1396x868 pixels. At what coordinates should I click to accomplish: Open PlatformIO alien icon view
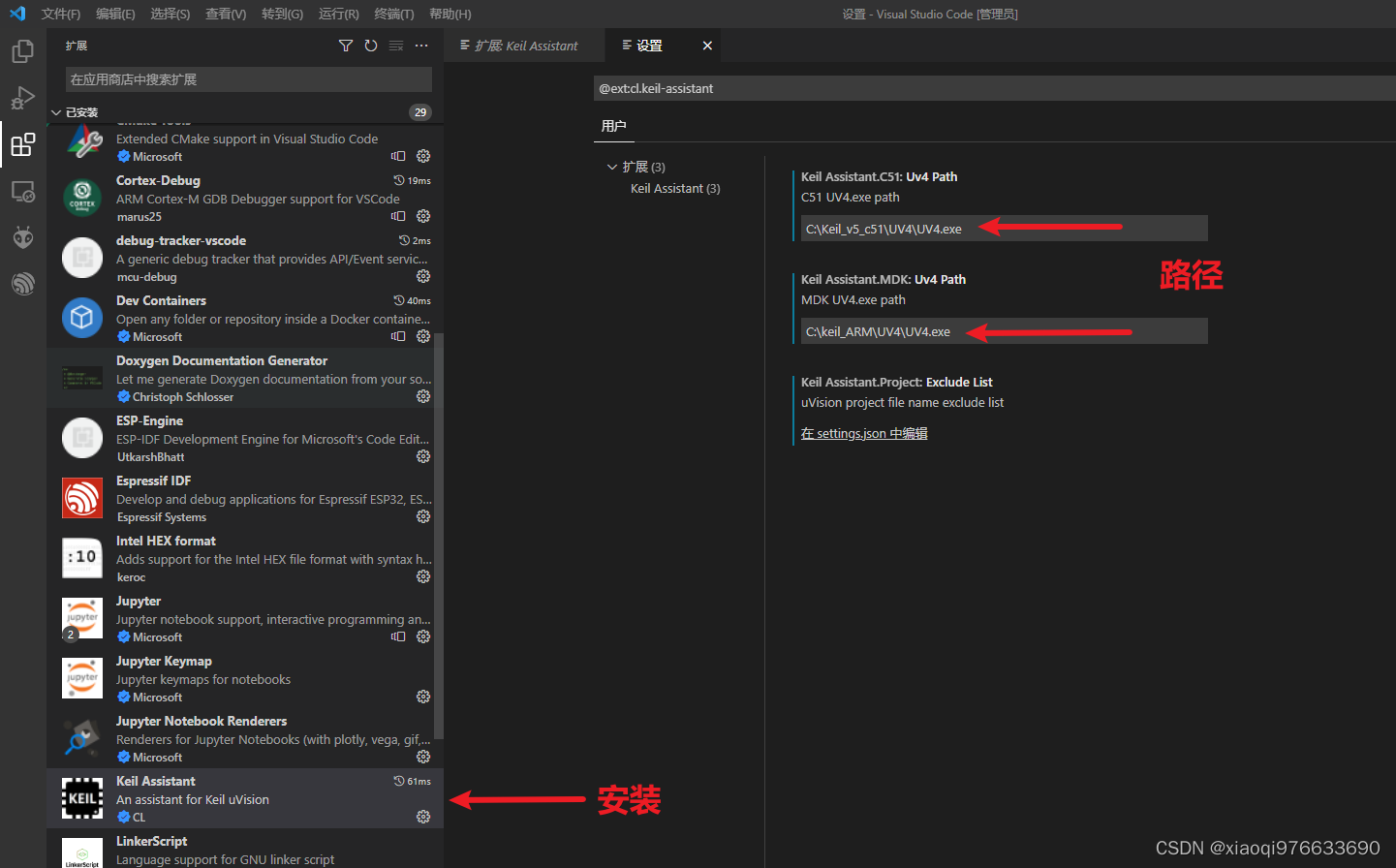pos(22,237)
